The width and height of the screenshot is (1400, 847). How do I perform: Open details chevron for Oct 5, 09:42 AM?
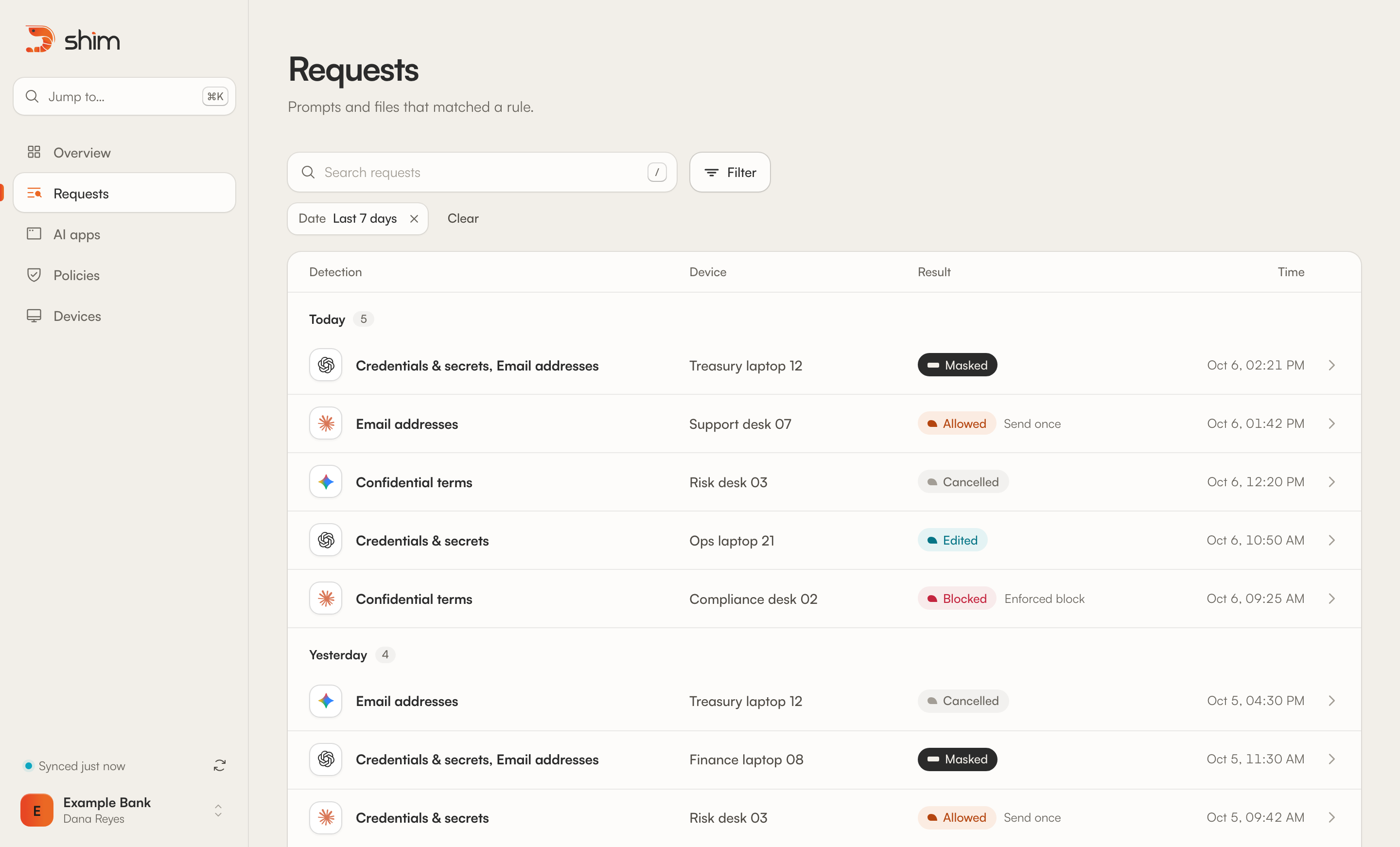click(1332, 817)
